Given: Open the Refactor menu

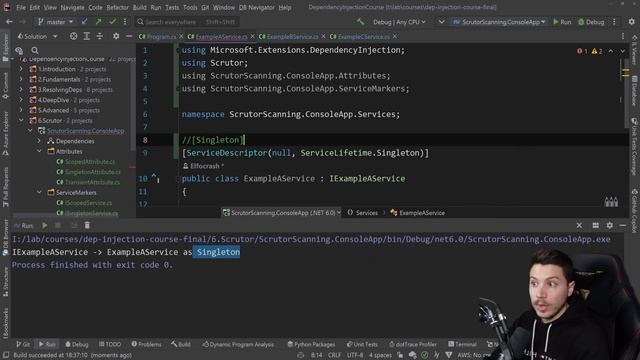Looking at the screenshot, I should click(118, 7).
